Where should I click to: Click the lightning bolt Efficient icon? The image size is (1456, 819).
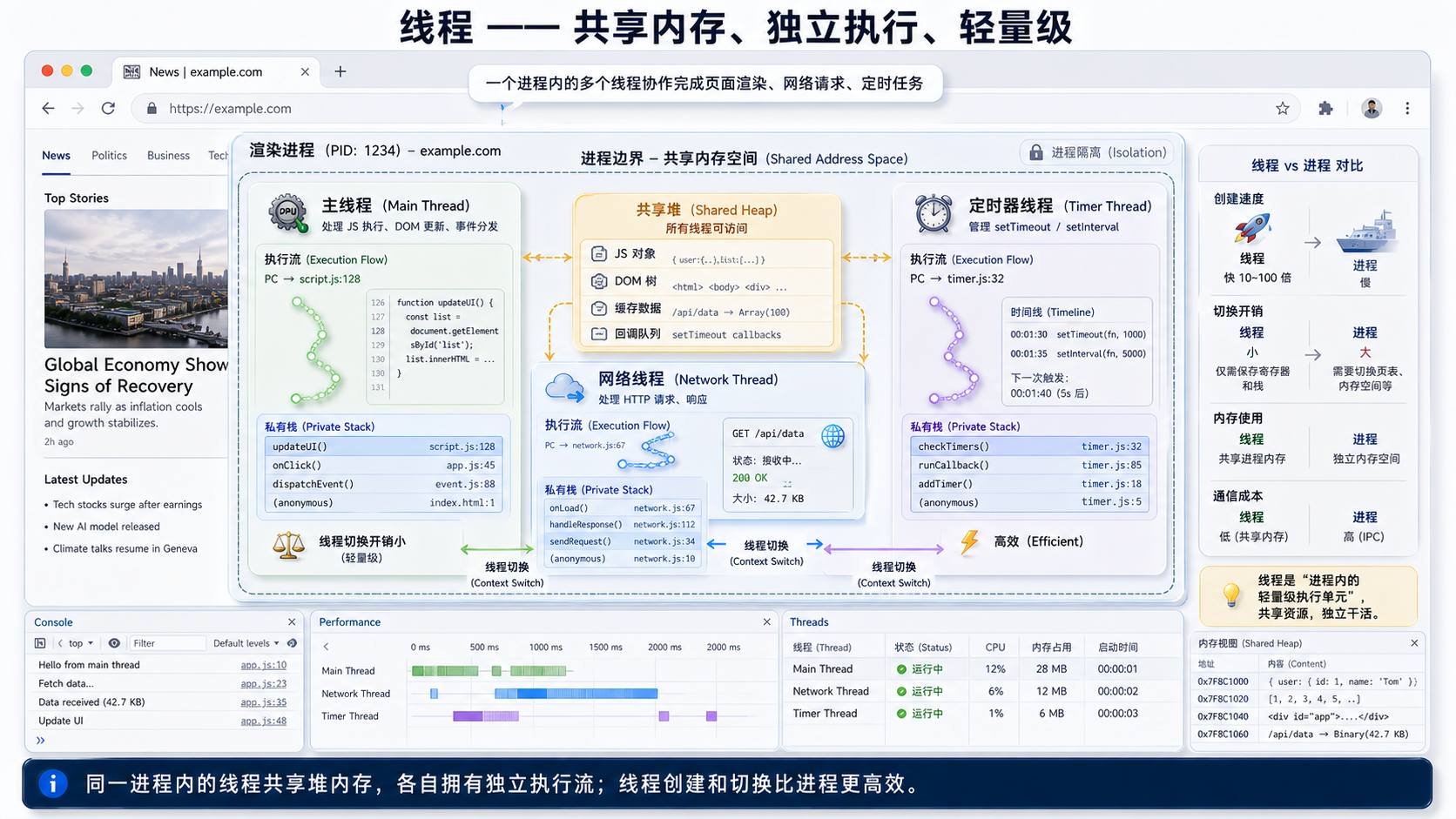point(969,542)
